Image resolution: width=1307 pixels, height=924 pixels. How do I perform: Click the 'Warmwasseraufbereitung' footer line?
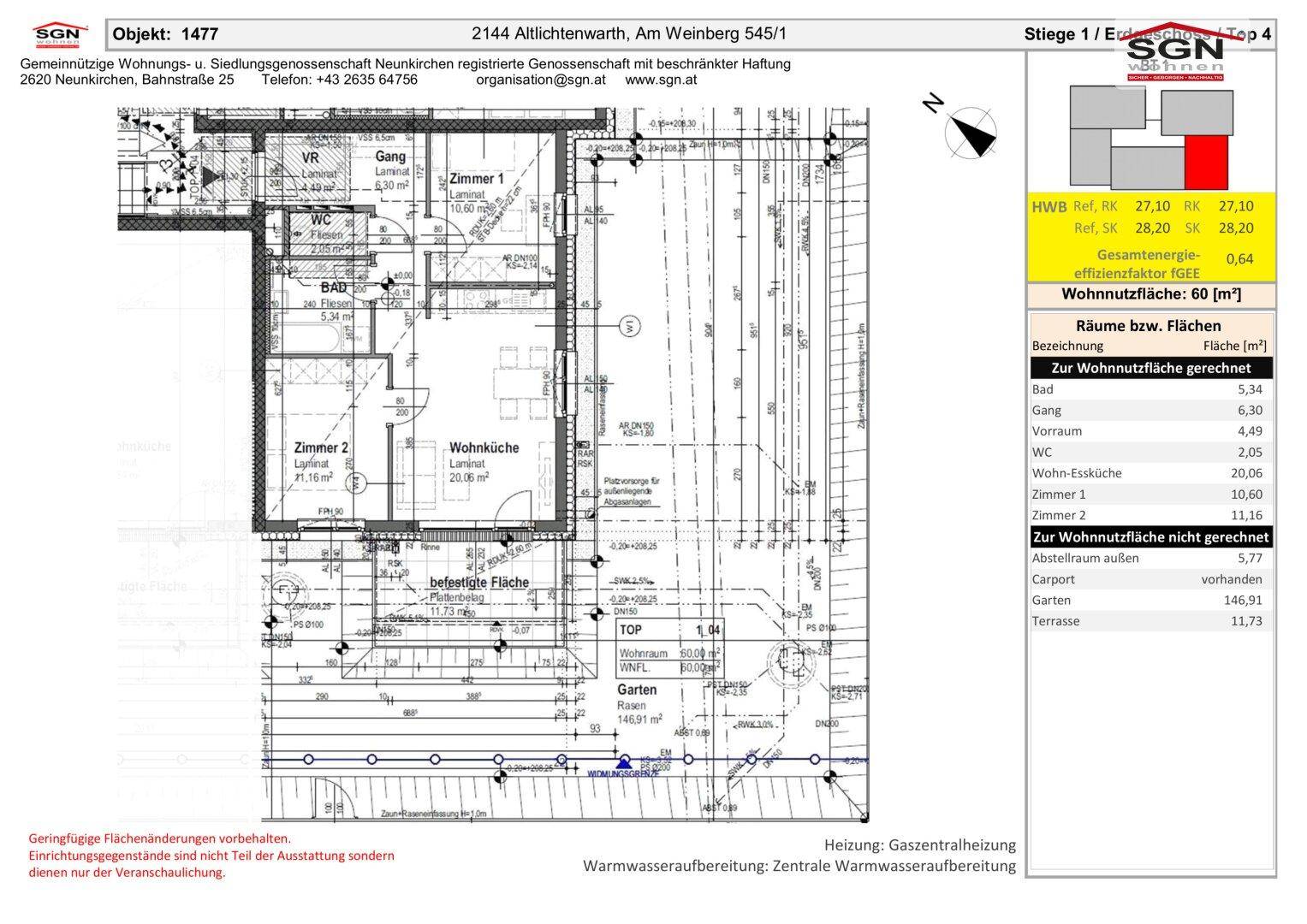(x=799, y=867)
